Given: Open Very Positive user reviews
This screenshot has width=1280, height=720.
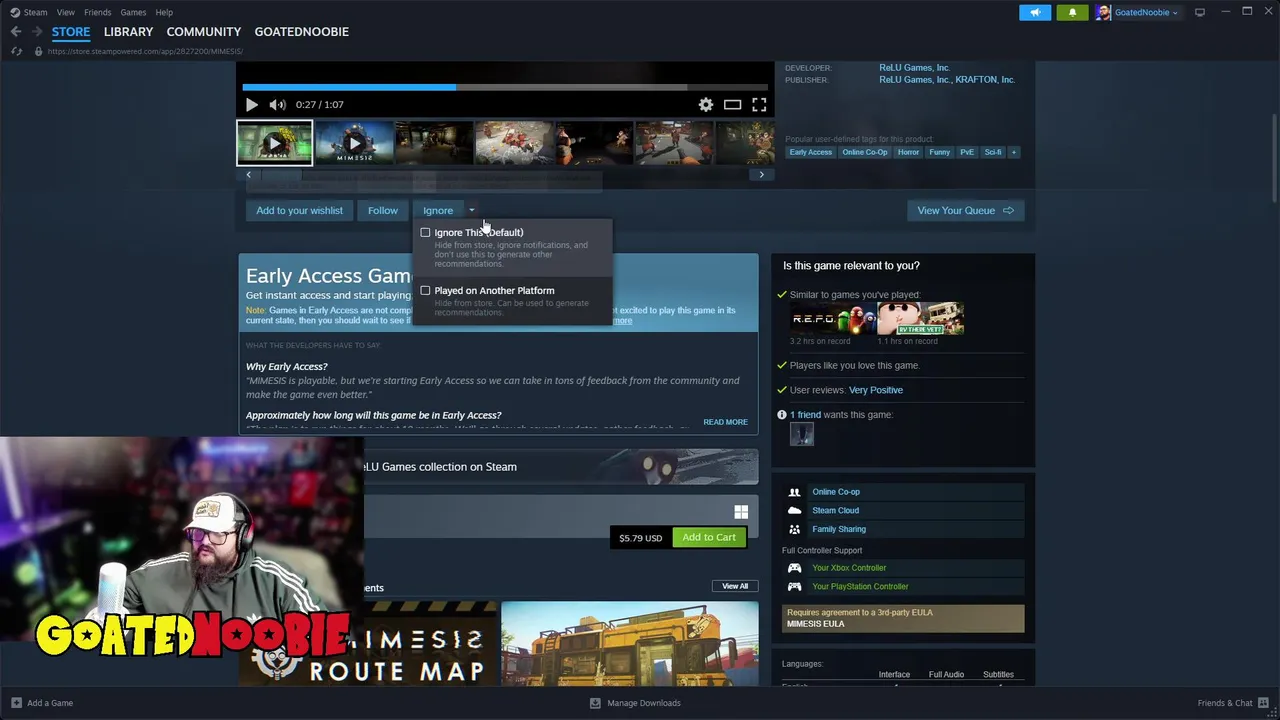Looking at the screenshot, I should (x=875, y=390).
